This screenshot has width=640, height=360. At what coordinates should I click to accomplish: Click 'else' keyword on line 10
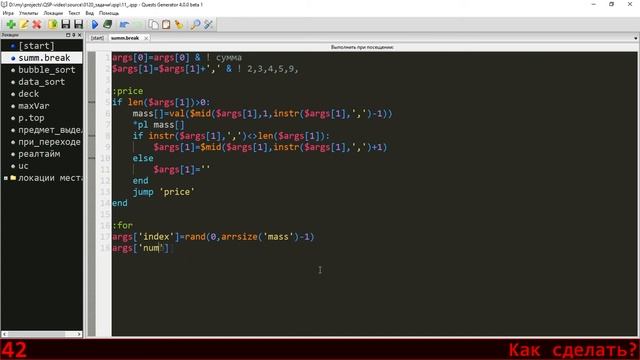pyautogui.click(x=143, y=158)
